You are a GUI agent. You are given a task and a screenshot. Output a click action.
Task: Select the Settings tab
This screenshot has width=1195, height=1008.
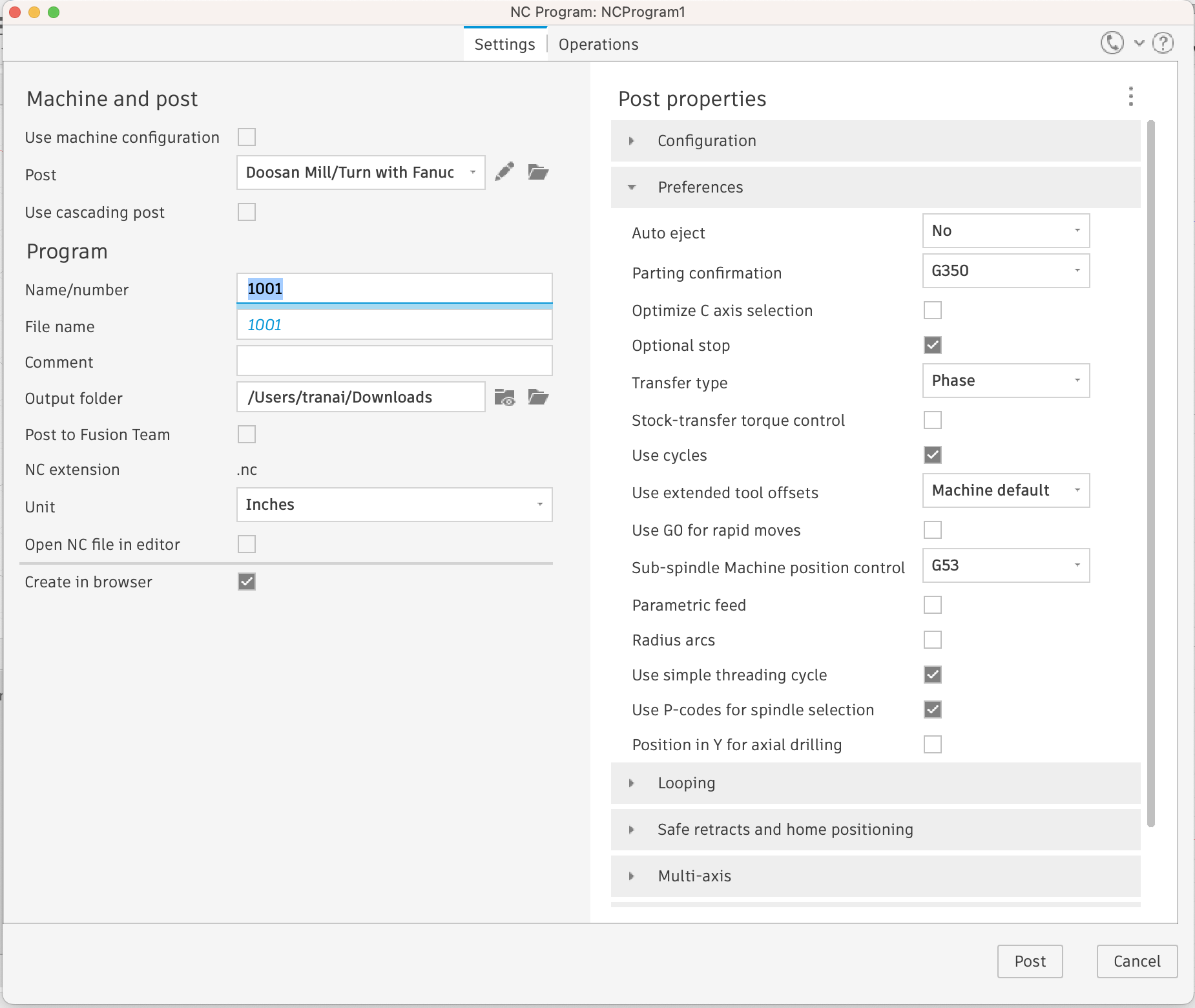504,44
